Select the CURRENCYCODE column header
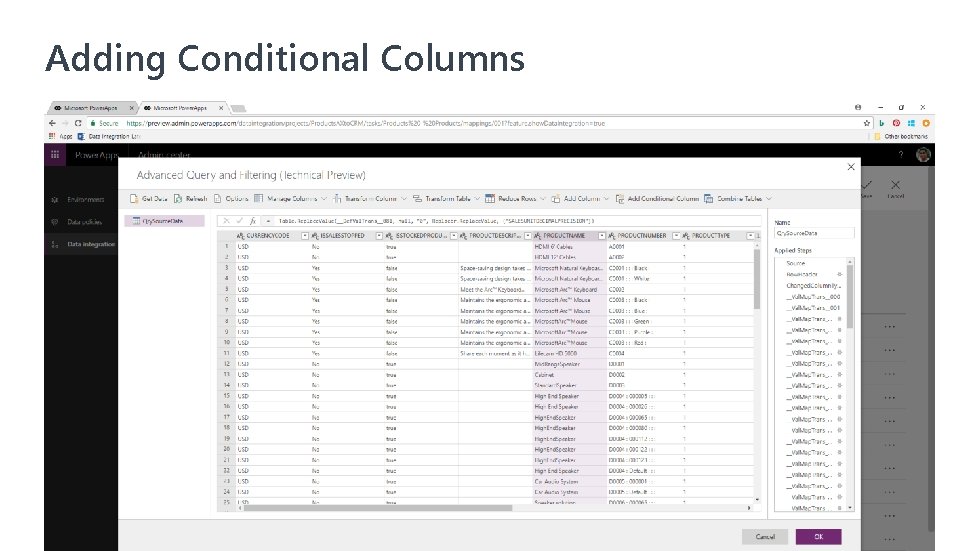Image resolution: width=979 pixels, height=551 pixels. (272, 236)
